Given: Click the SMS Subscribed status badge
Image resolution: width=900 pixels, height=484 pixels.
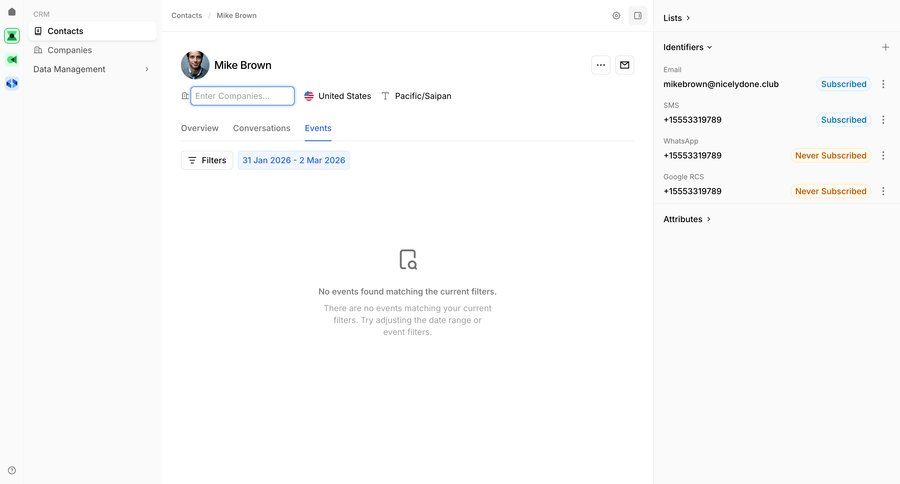Looking at the screenshot, I should (x=843, y=119).
